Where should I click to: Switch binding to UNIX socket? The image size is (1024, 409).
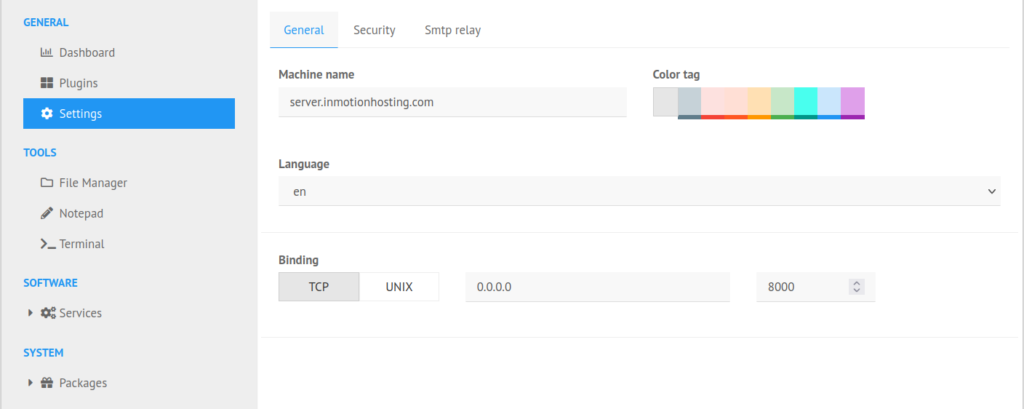(x=399, y=287)
